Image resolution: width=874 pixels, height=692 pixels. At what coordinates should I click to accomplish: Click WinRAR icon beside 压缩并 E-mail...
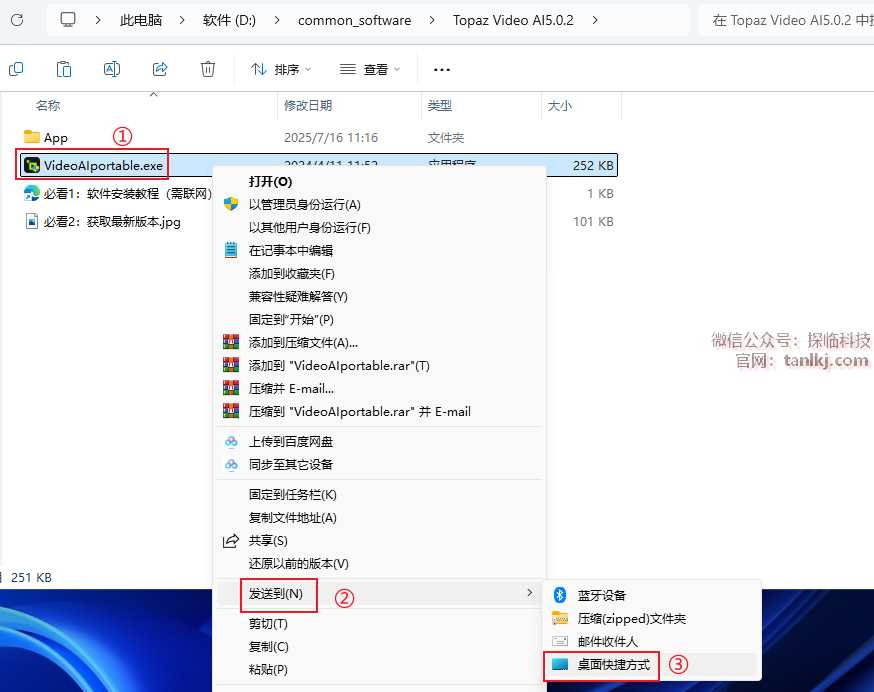[x=231, y=388]
